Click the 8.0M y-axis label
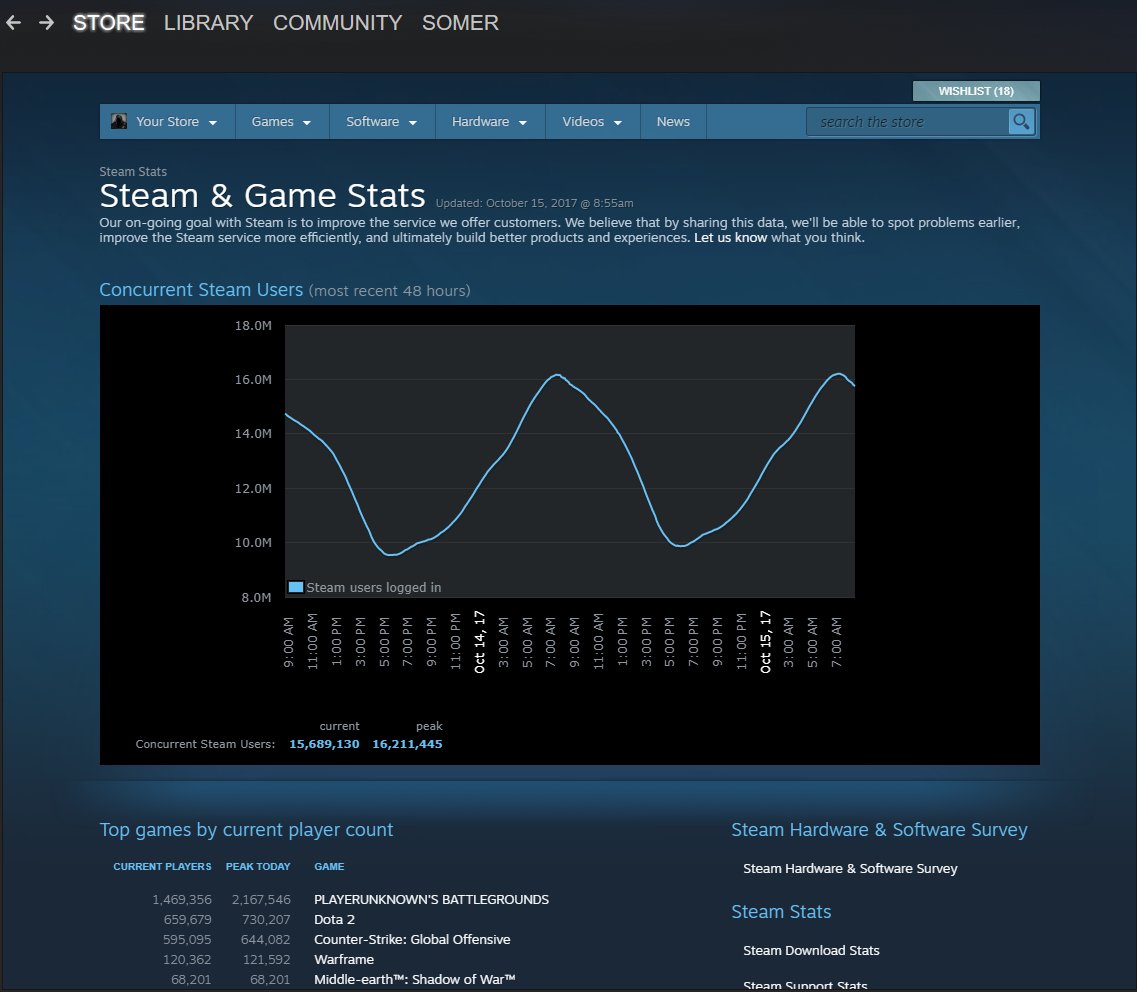The image size is (1137, 992). point(256,598)
